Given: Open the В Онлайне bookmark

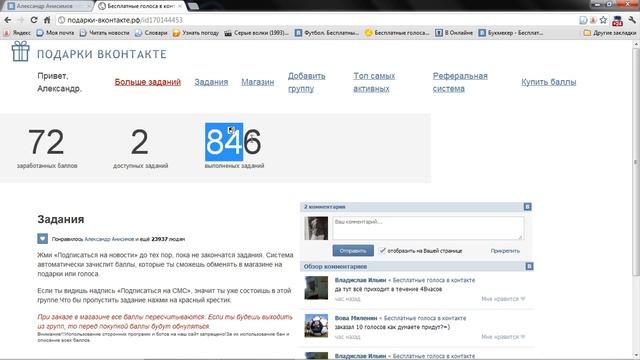Looking at the screenshot, I should pyautogui.click(x=454, y=33).
